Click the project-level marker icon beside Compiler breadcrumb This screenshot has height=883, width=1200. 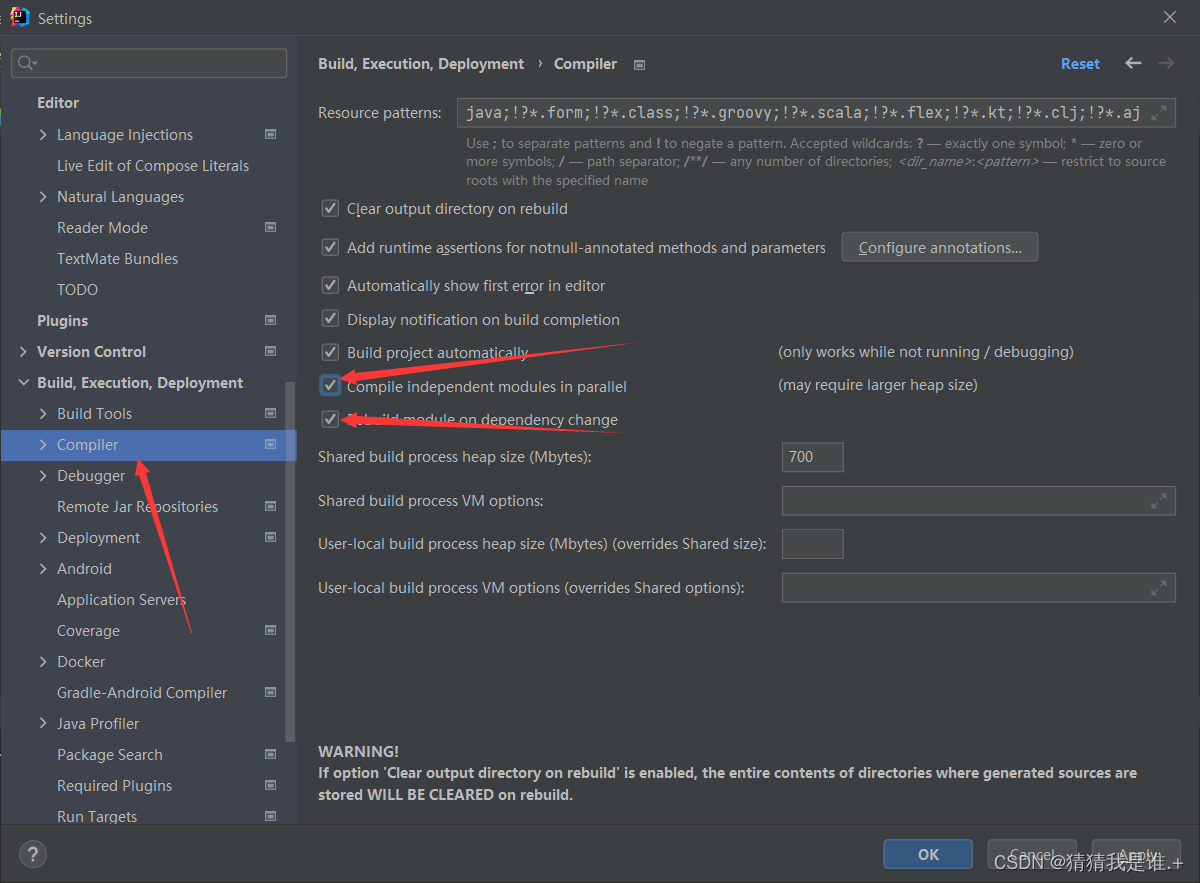pos(640,64)
